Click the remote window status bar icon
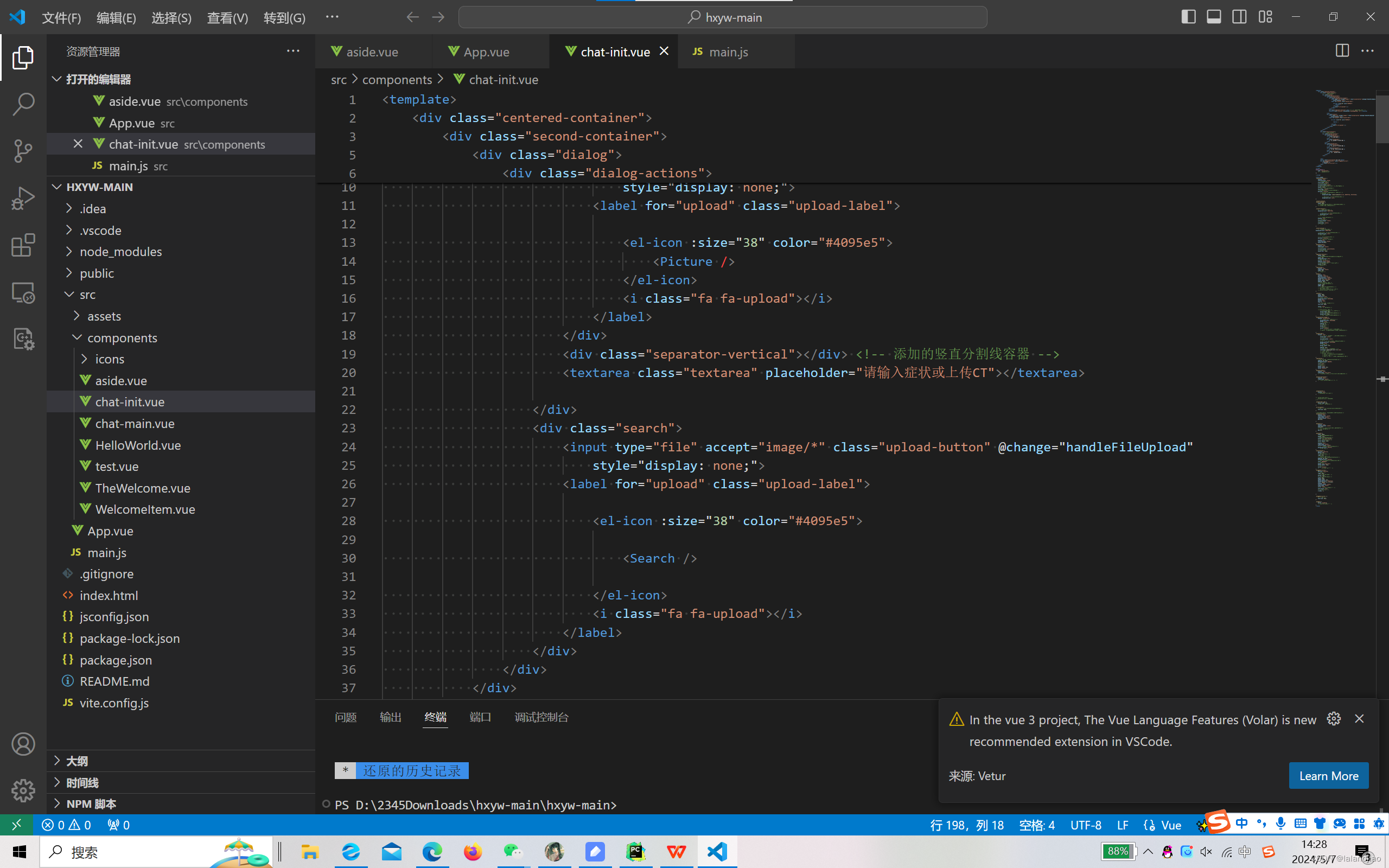This screenshot has width=1389, height=868. point(17,825)
